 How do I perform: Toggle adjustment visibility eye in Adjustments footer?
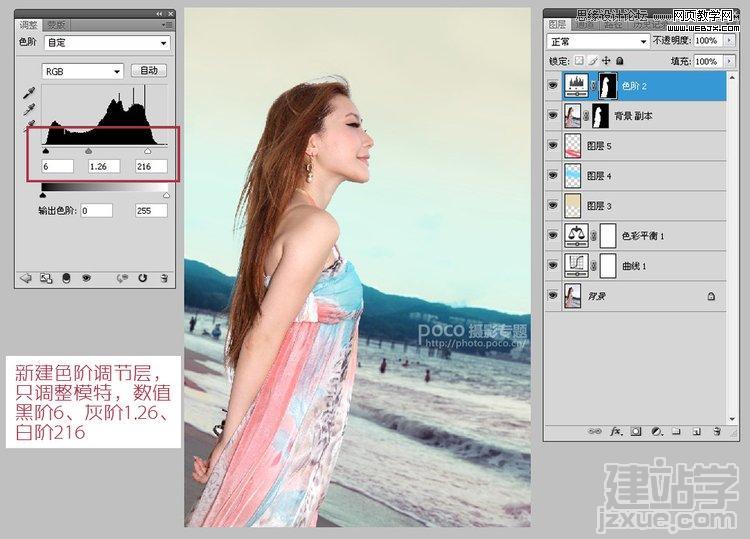click(87, 278)
